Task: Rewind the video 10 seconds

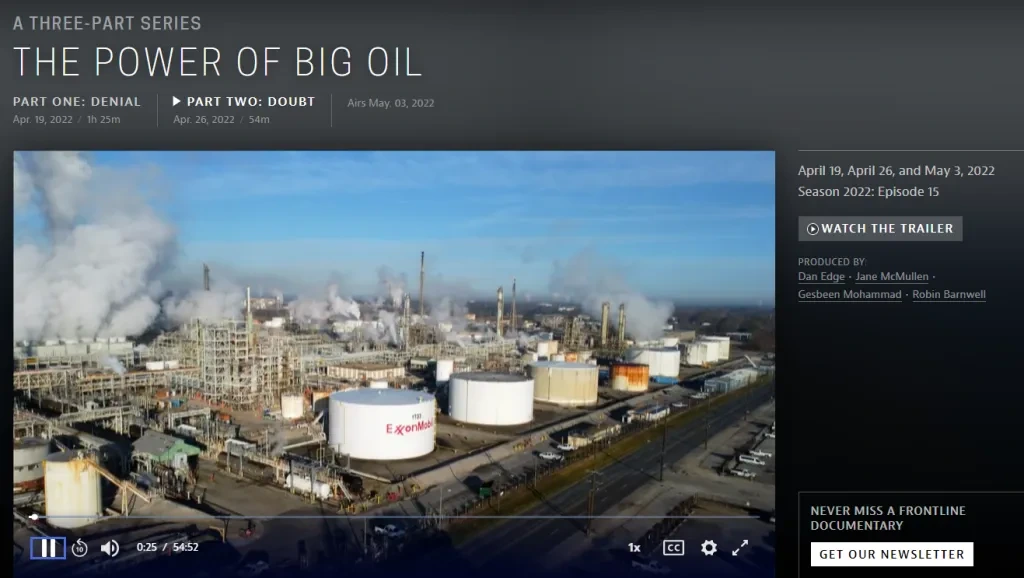Action: pyautogui.click(x=80, y=548)
